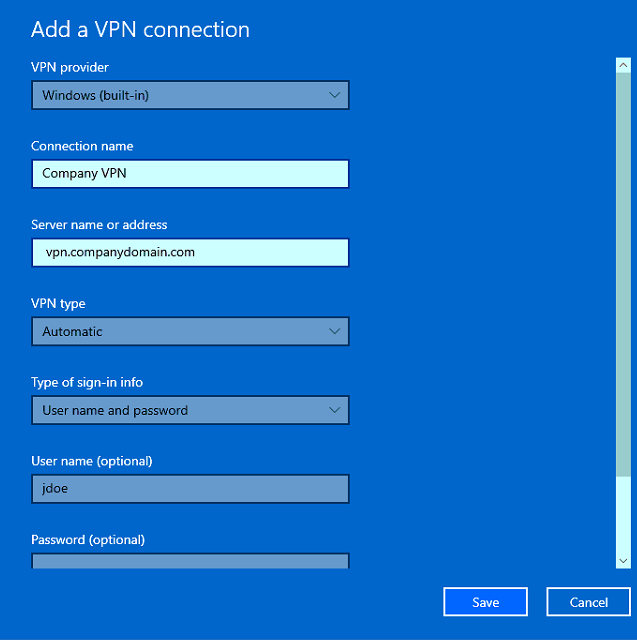Click the Company VPN text
Viewport: 637px width, 640px height.
pos(84,173)
